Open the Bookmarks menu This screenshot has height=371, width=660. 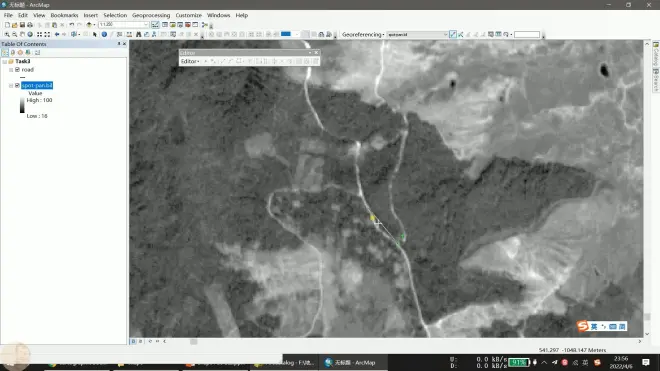pos(64,15)
